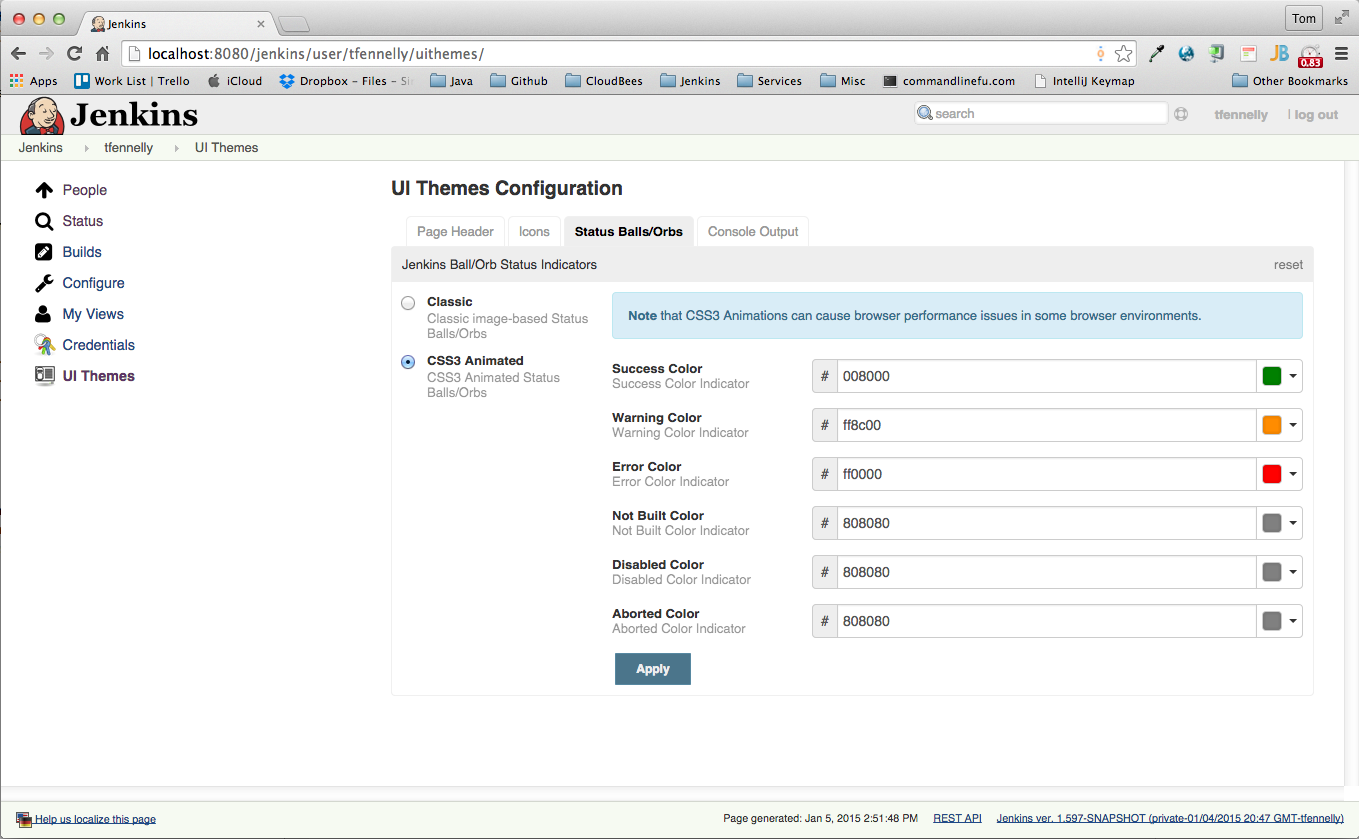The width and height of the screenshot is (1359, 839).
Task: Click the orange Warning Color swatch
Action: [x=1272, y=425]
